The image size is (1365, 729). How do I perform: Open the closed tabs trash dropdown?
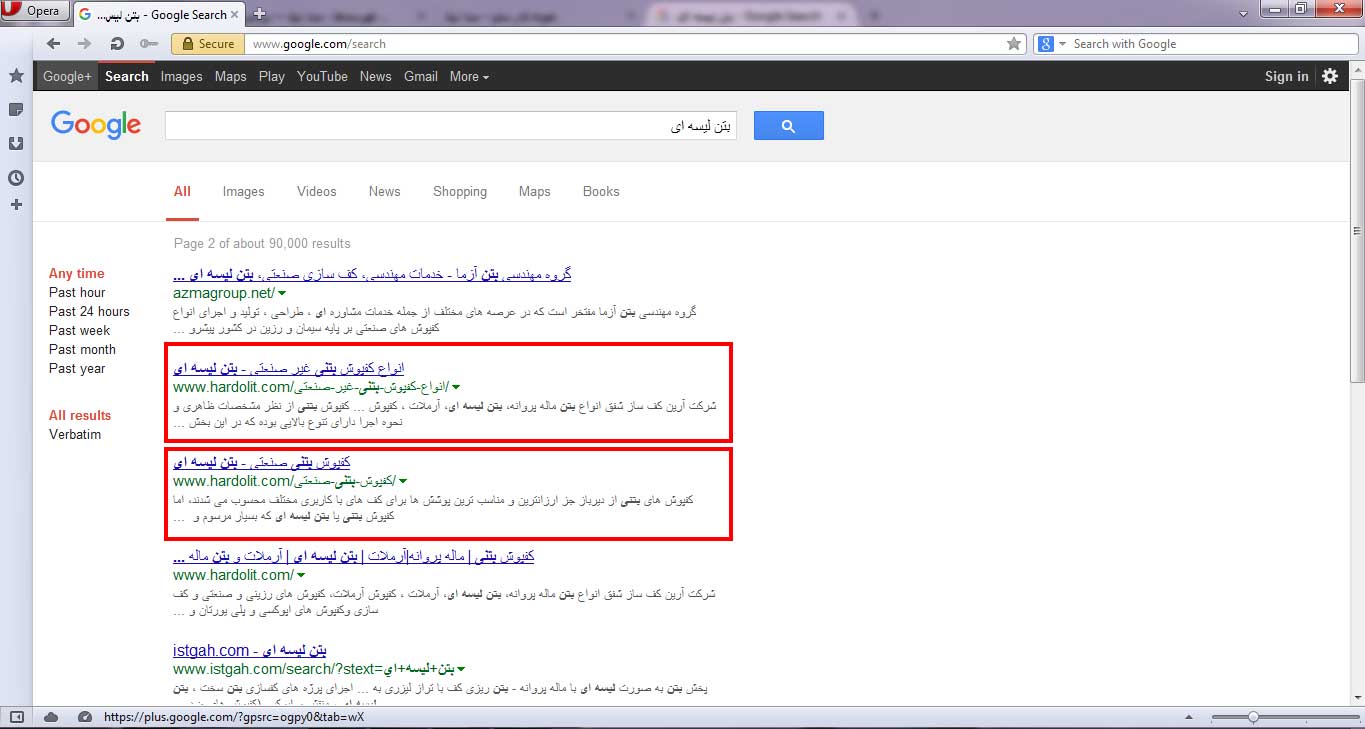[x=1243, y=12]
